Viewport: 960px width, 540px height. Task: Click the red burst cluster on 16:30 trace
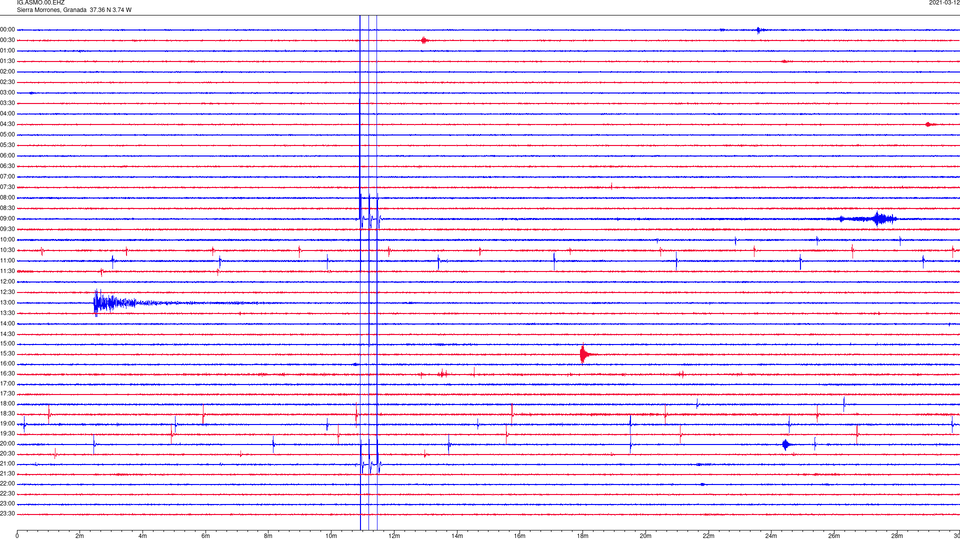(443, 373)
